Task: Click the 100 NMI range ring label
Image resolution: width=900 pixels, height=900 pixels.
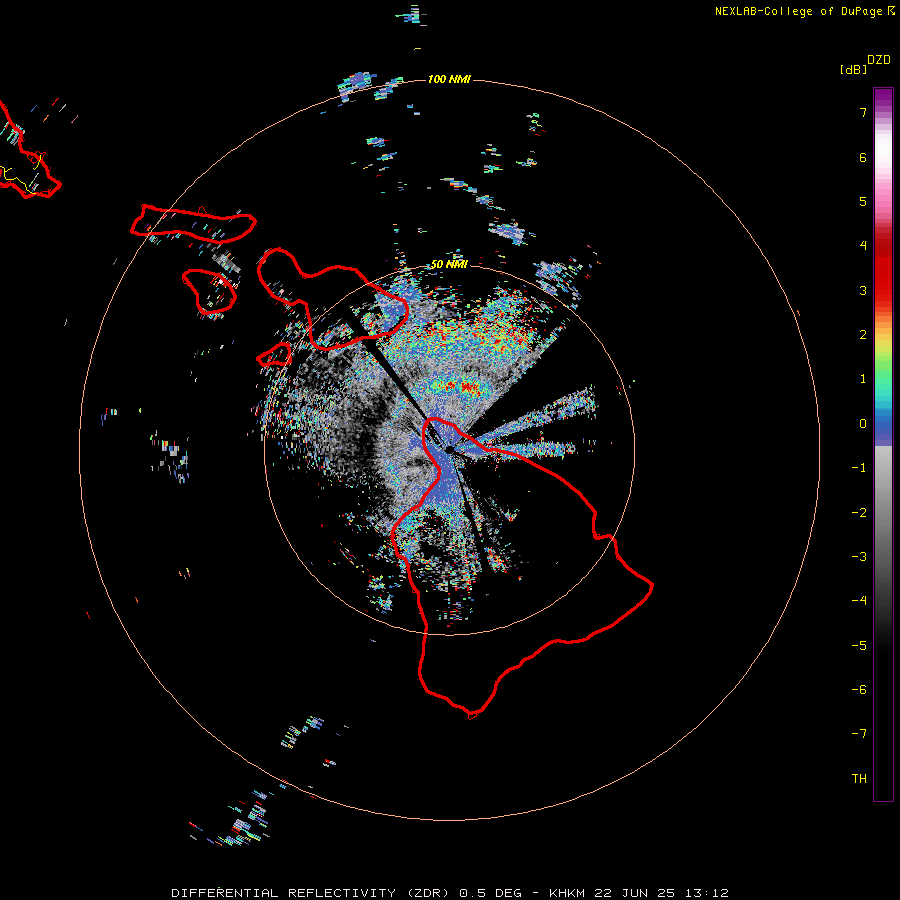Action: (449, 79)
